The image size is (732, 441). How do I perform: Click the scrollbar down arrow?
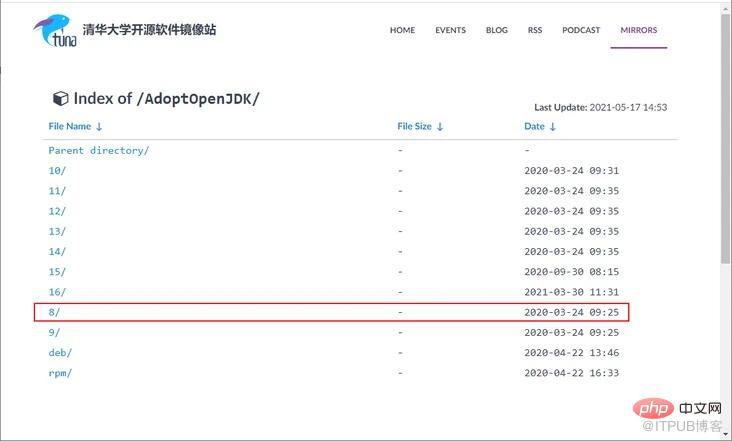725,435
